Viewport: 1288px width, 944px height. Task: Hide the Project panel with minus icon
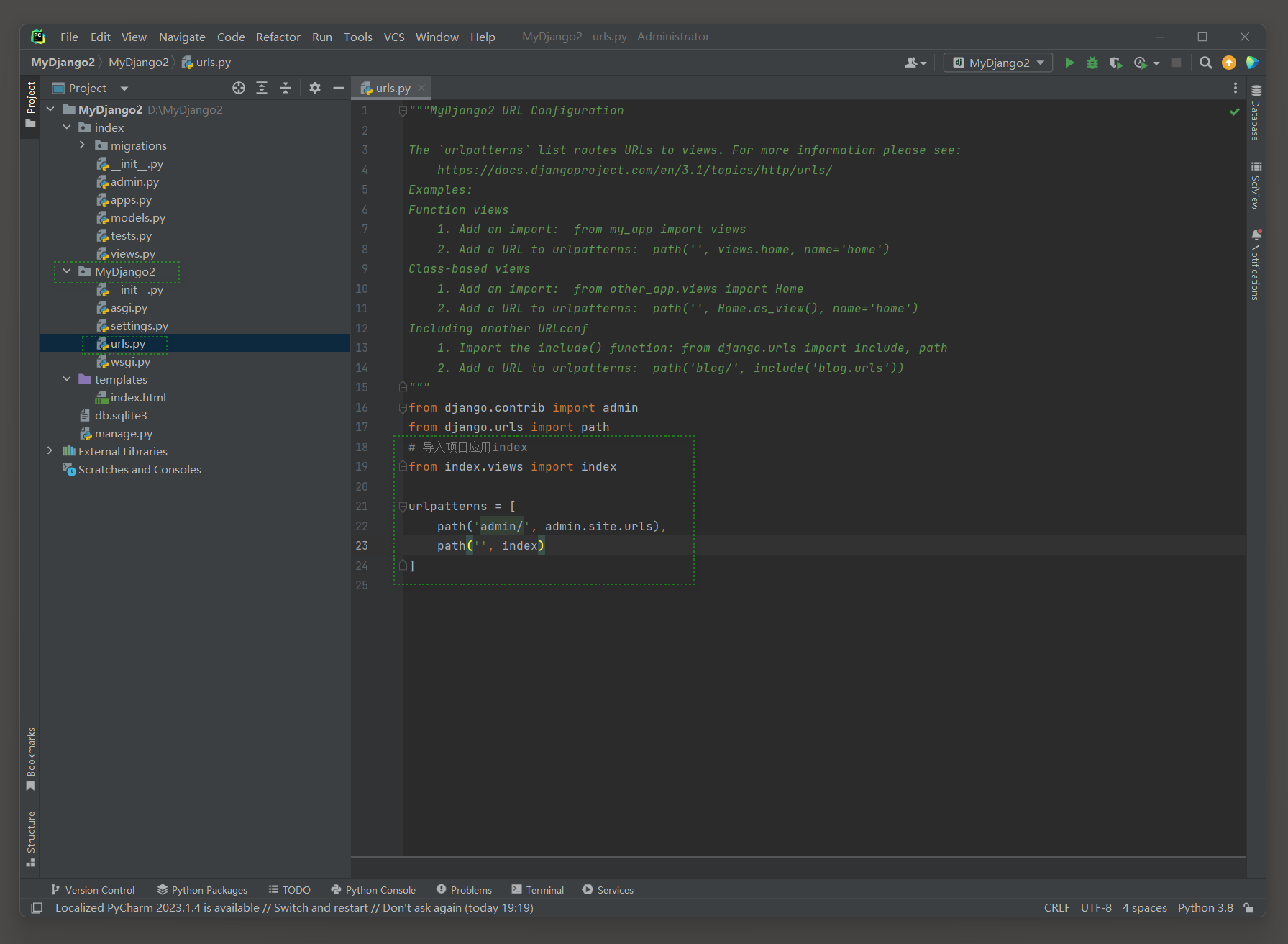pos(339,88)
